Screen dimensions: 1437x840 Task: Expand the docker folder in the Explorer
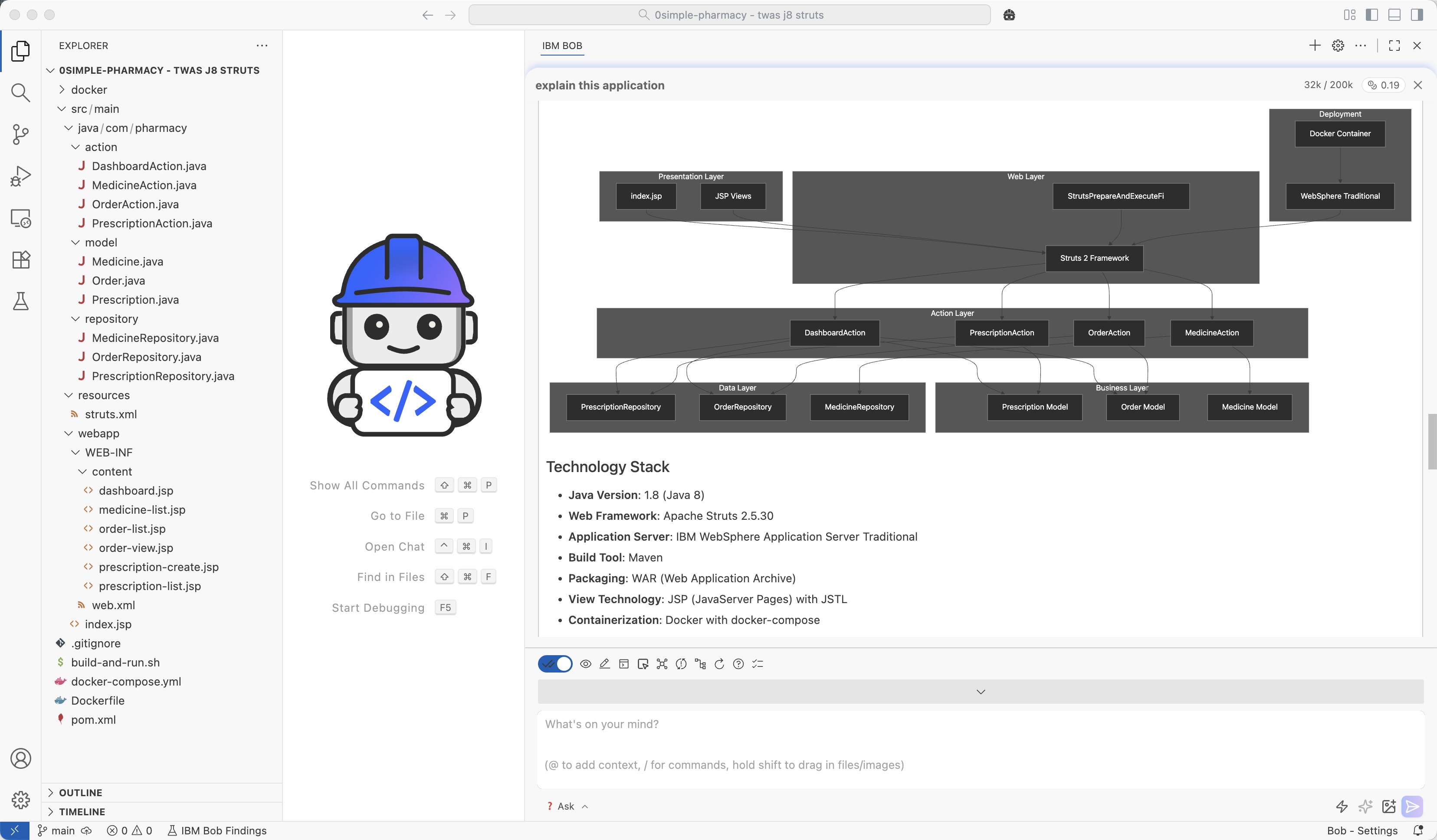pos(89,89)
